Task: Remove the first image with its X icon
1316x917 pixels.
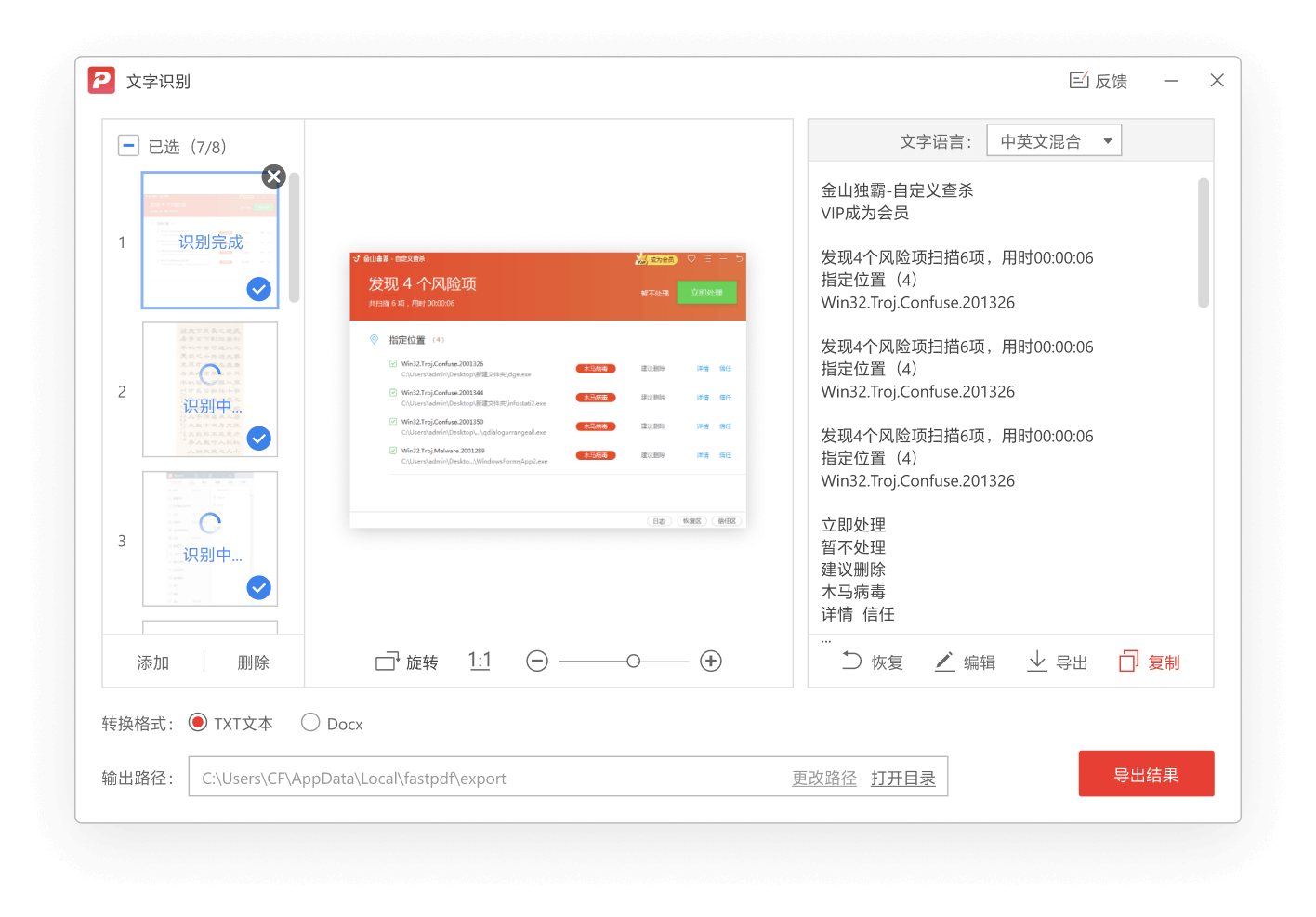Action: coord(273,176)
